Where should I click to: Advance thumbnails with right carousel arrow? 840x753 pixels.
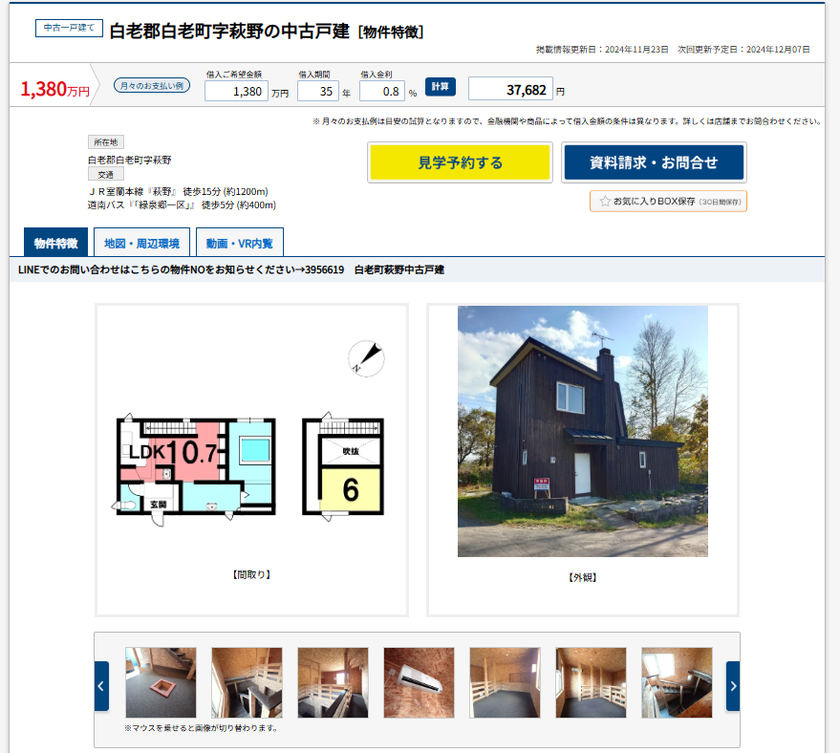(733, 686)
